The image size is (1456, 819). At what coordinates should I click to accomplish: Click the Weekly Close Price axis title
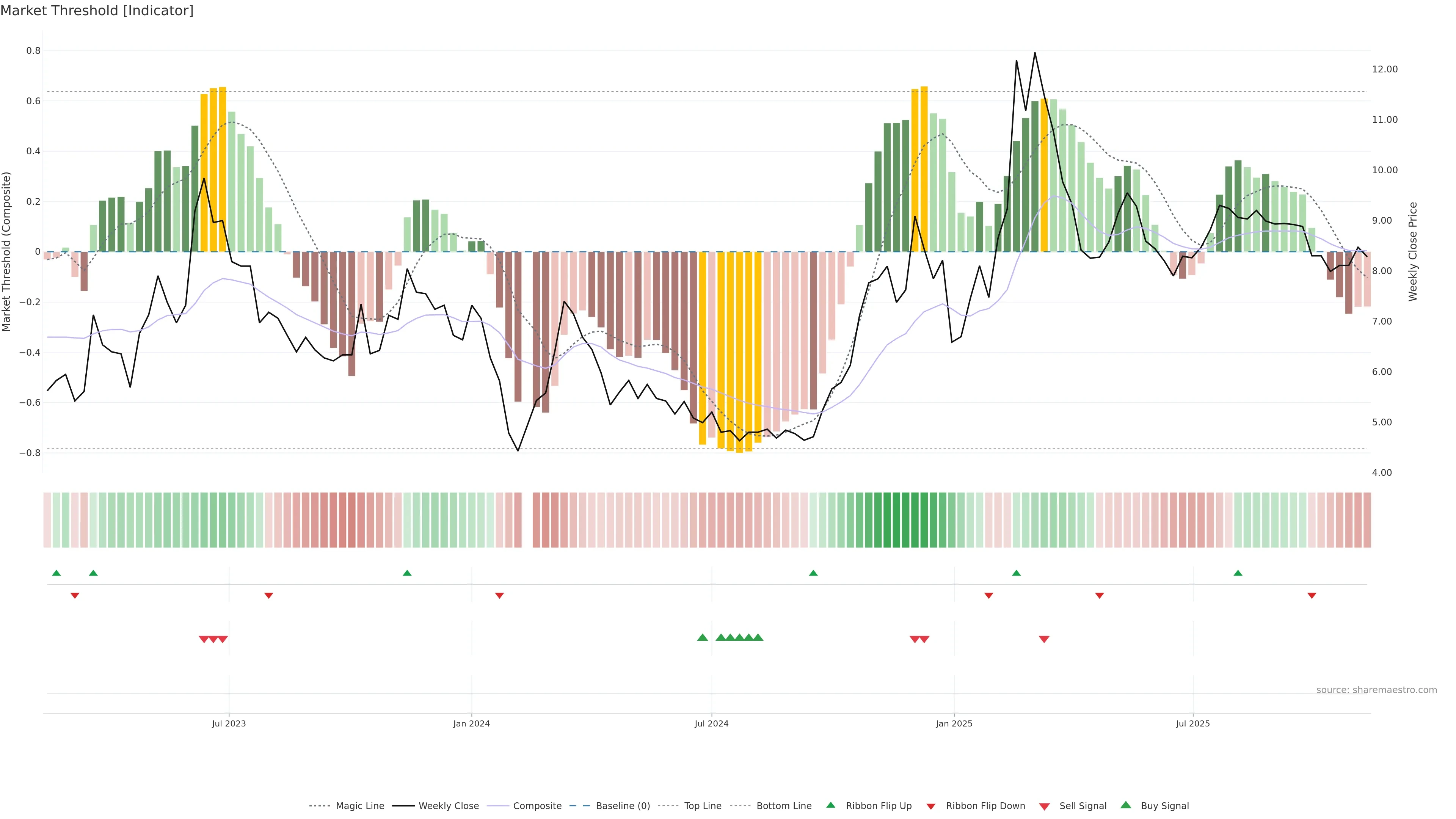click(1413, 251)
